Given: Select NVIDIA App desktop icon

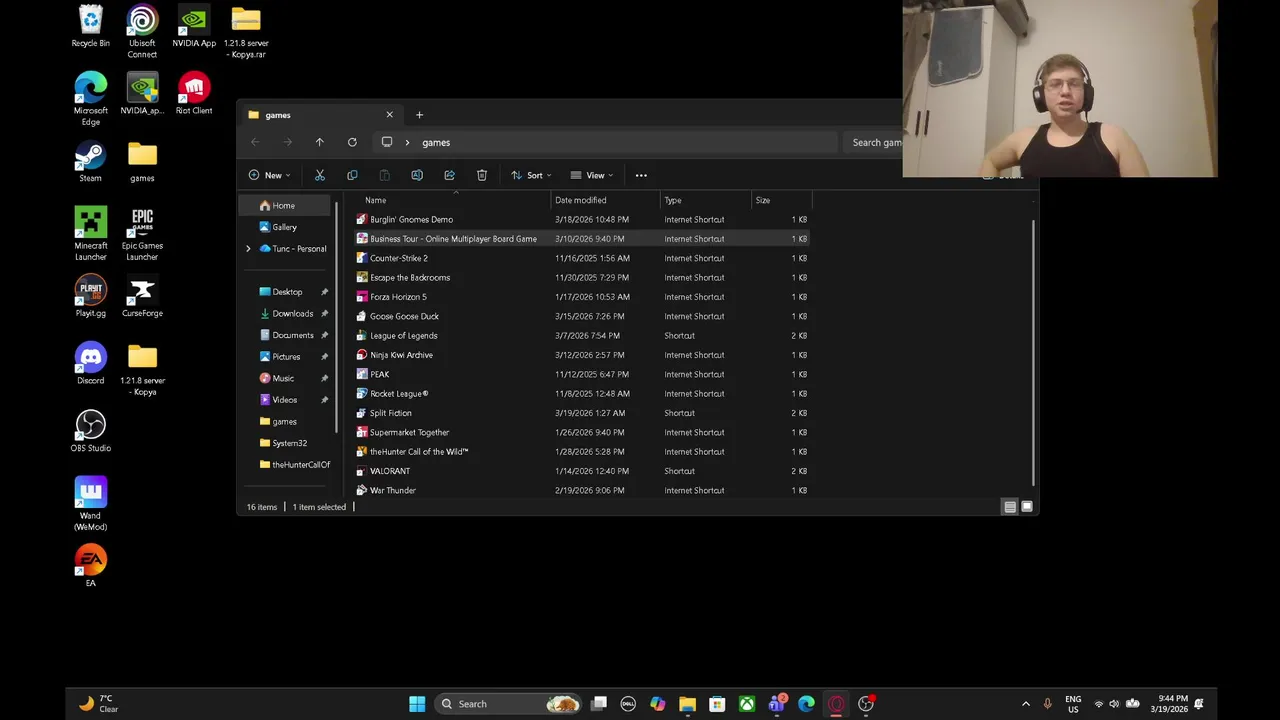Looking at the screenshot, I should [194, 27].
